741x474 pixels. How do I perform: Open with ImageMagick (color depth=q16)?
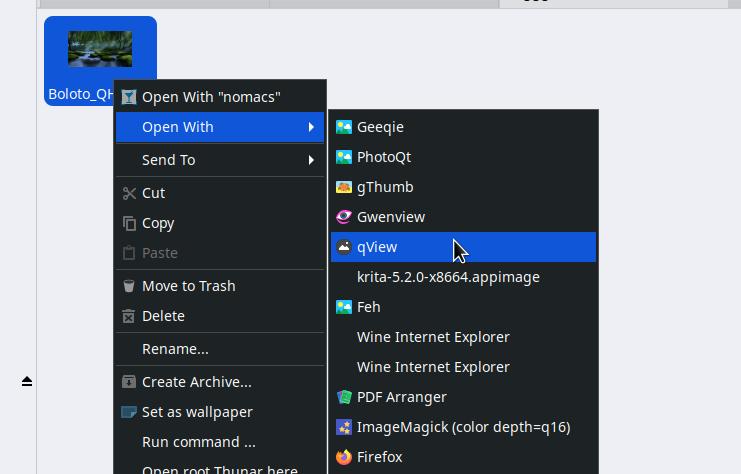coord(463,427)
